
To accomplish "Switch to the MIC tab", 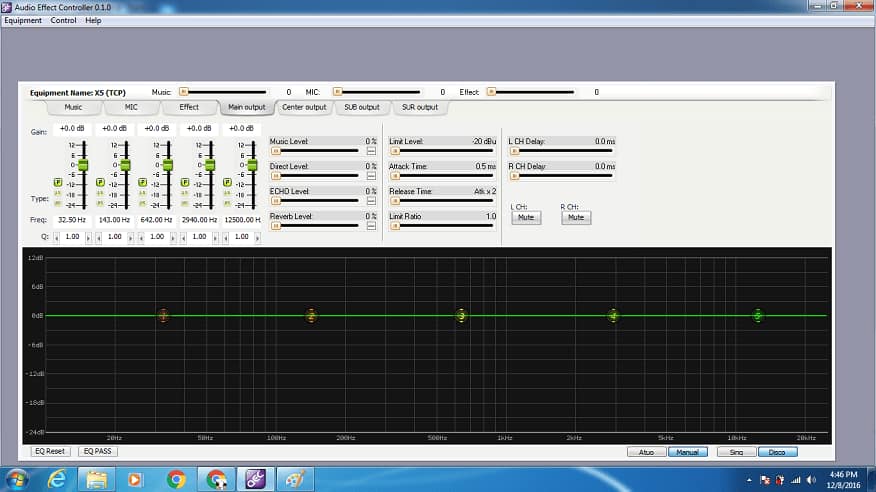I will click(131, 107).
